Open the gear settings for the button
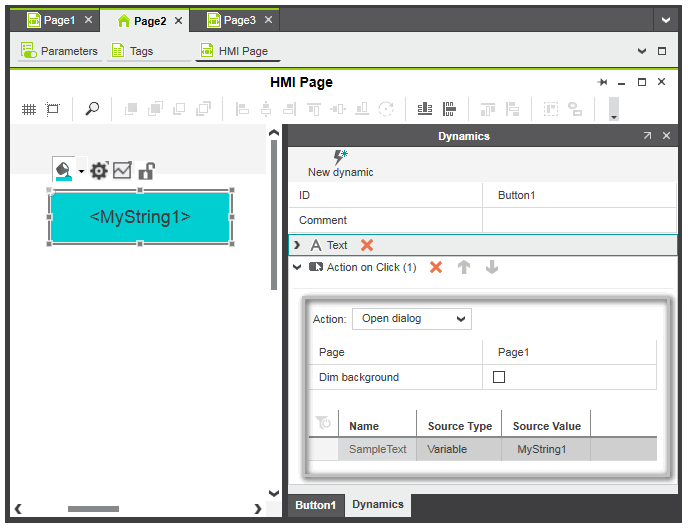Viewport: 688px width, 529px height. click(99, 171)
